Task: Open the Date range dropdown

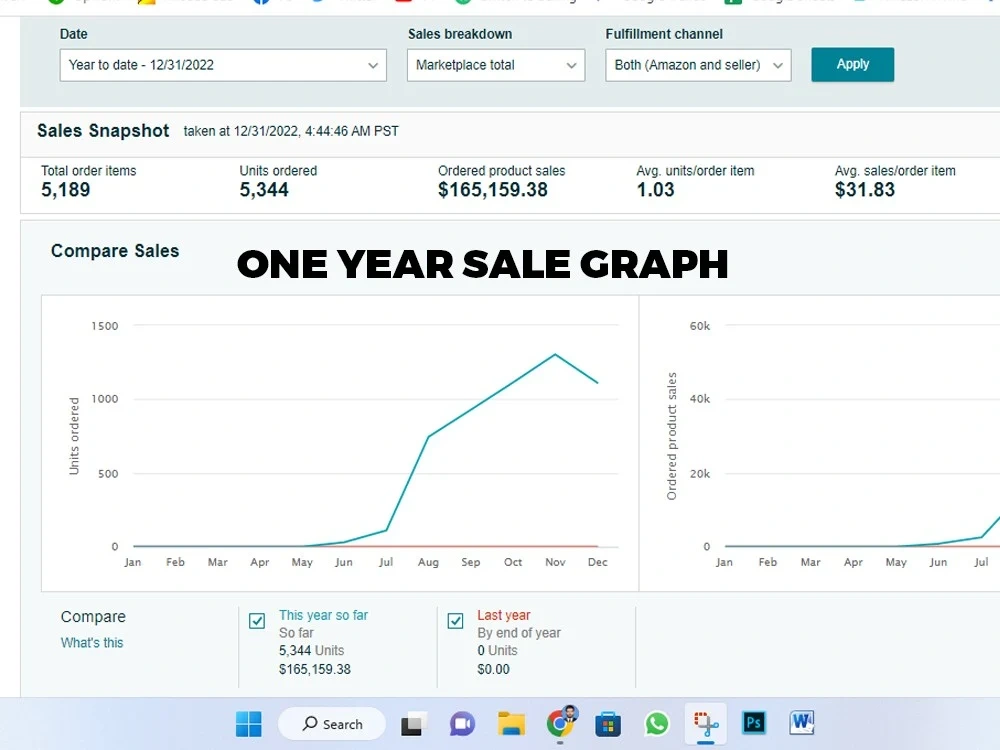Action: click(x=223, y=65)
